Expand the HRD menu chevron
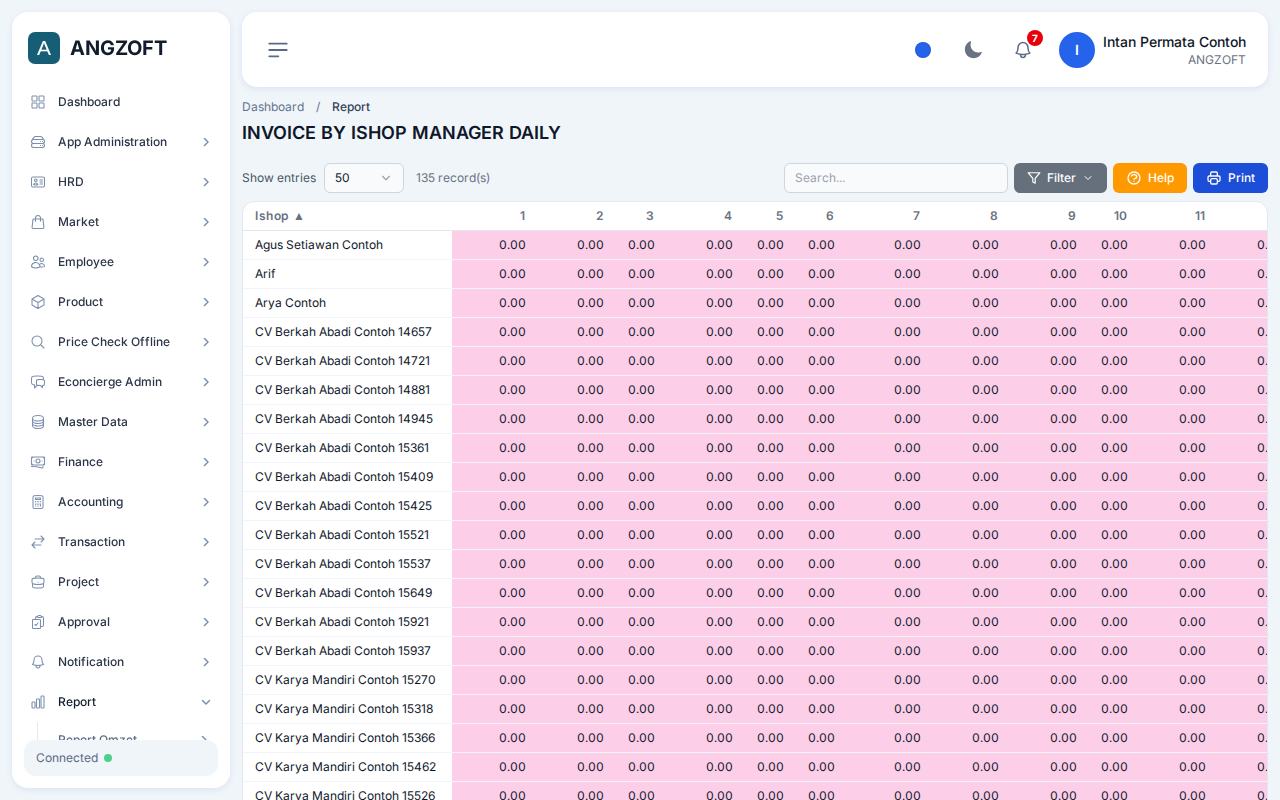 (x=206, y=182)
